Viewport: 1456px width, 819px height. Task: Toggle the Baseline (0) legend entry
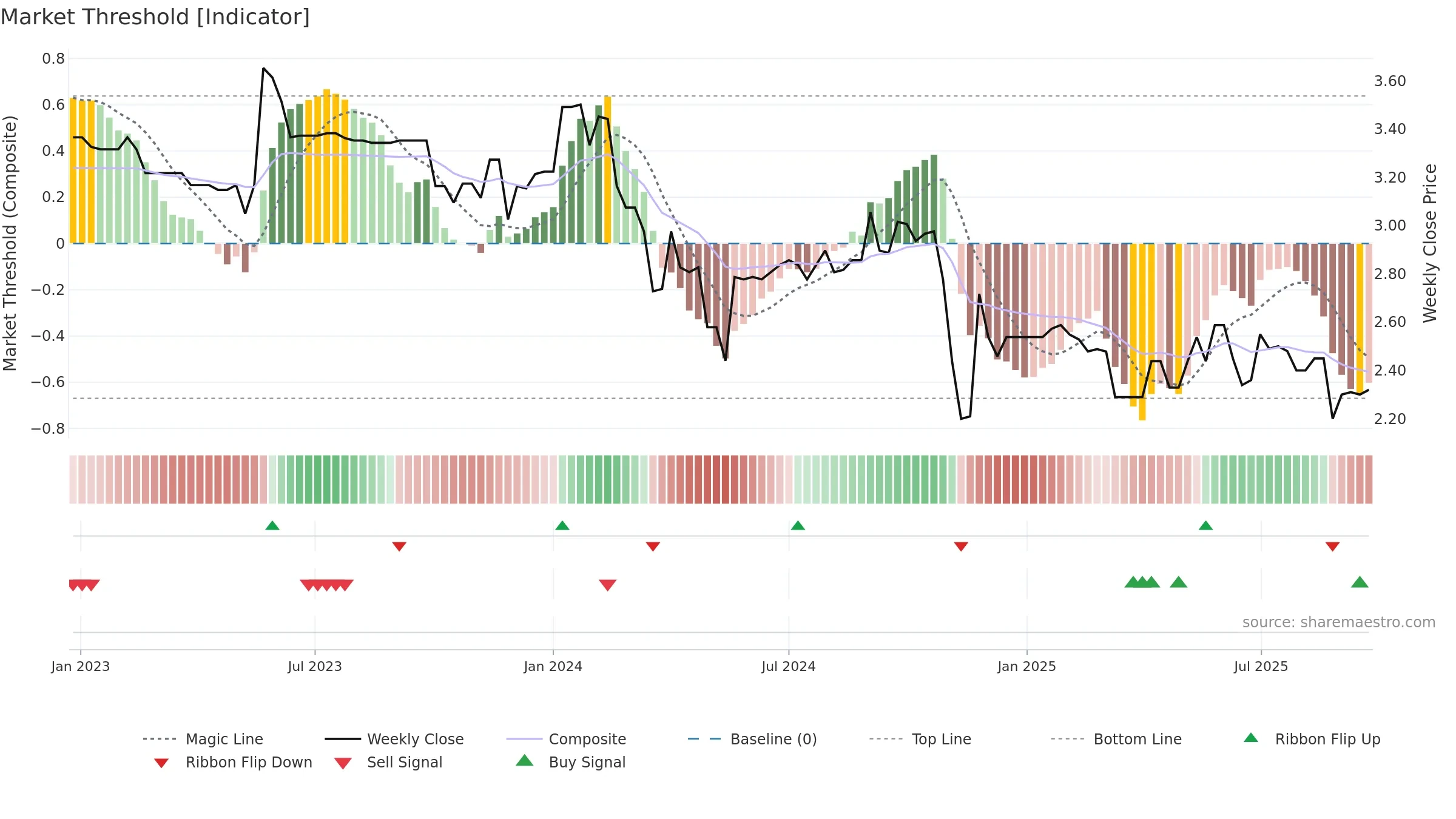[752, 739]
